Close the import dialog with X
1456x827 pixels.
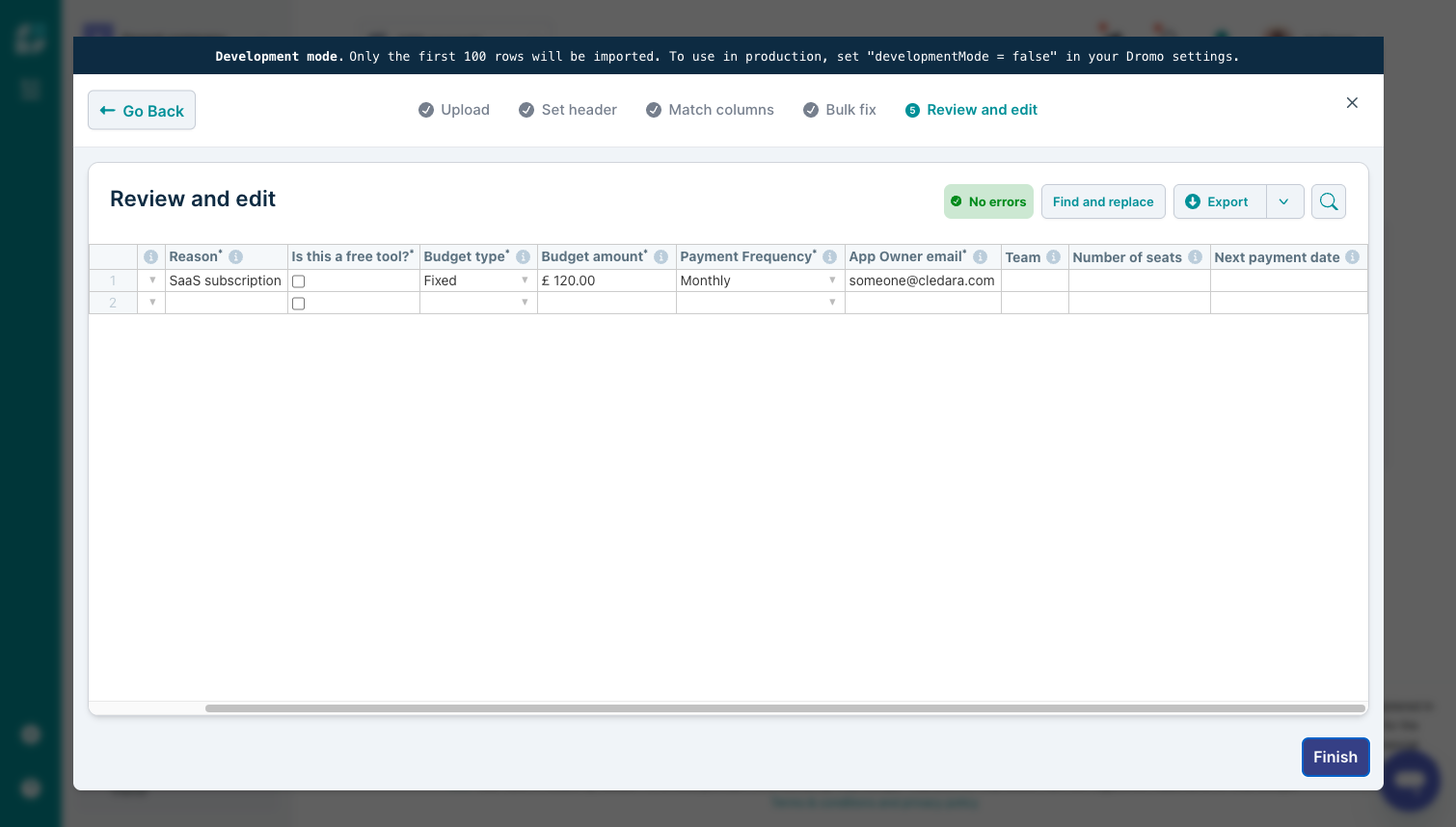click(x=1352, y=103)
